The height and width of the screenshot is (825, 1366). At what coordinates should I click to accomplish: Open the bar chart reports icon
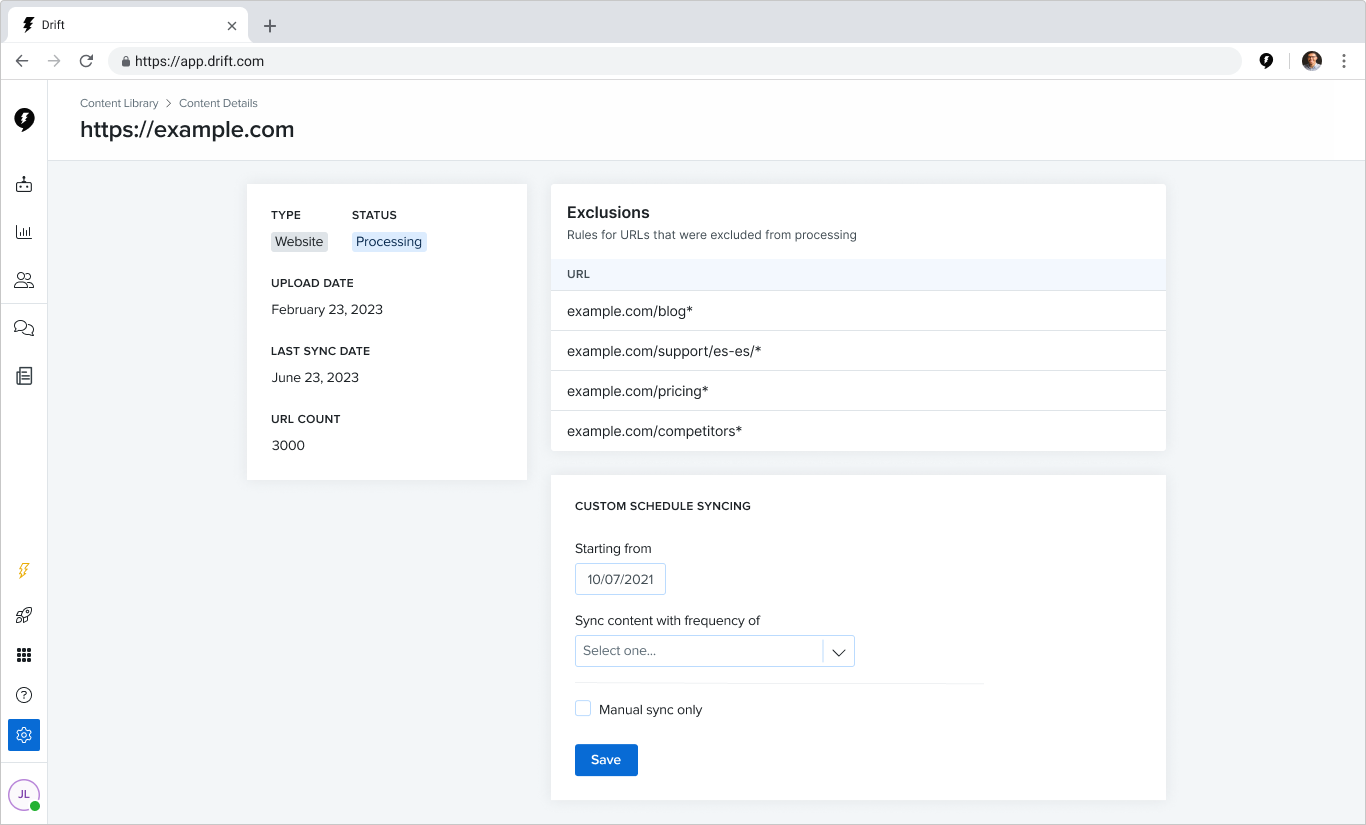(24, 232)
